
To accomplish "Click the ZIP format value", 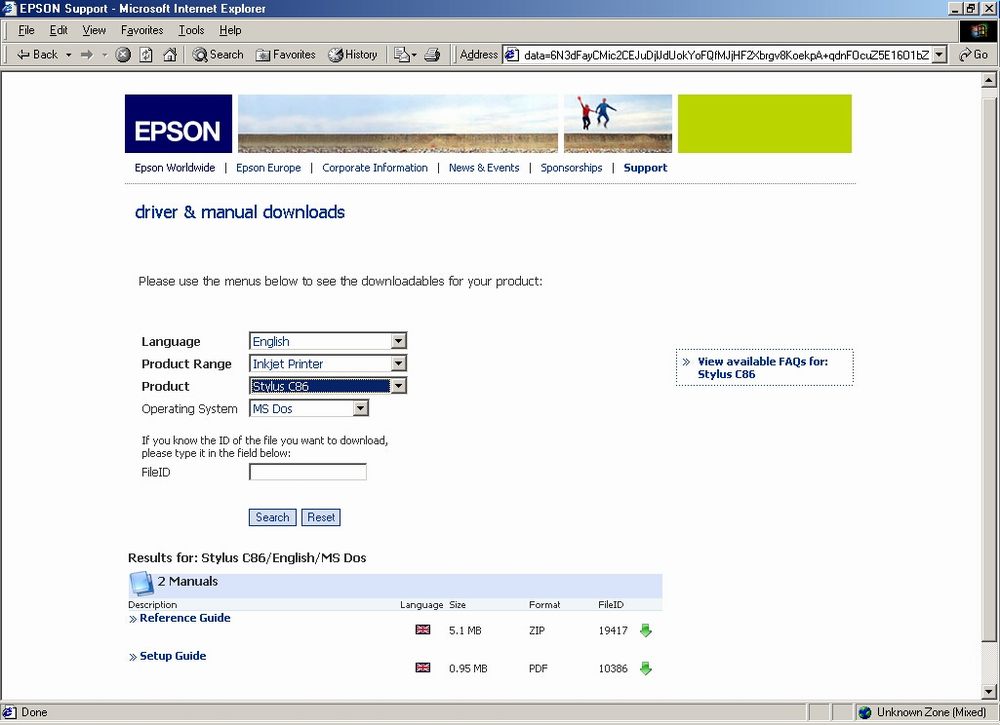I will [537, 631].
